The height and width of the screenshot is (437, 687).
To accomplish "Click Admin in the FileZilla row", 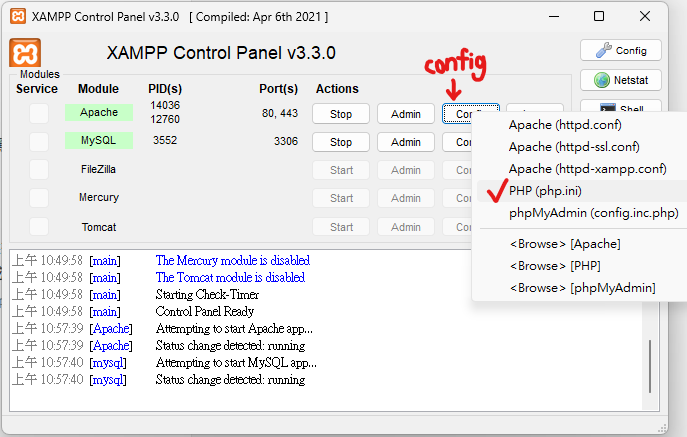I will pyautogui.click(x=406, y=170).
